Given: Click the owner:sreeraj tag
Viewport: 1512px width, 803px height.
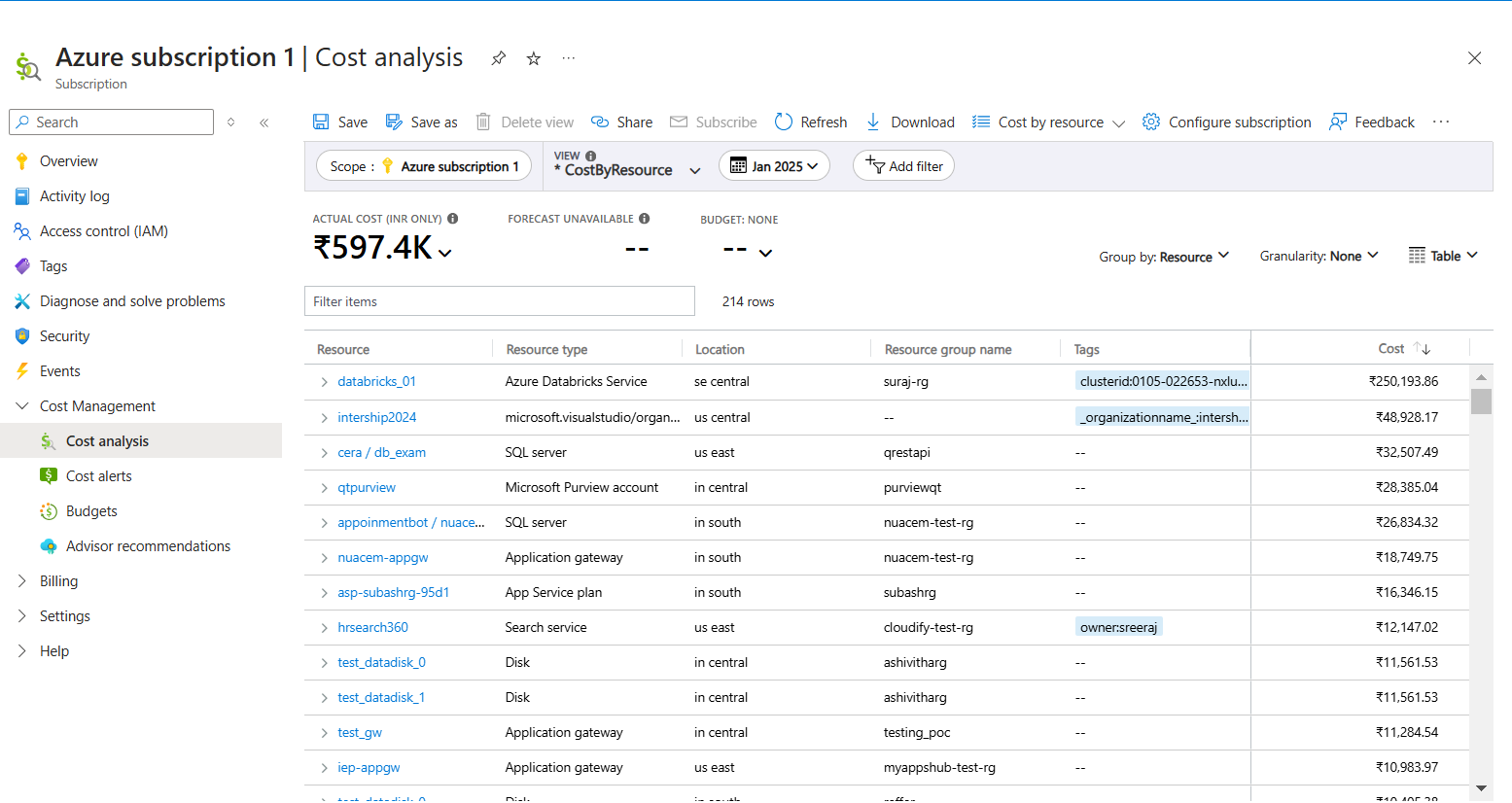Looking at the screenshot, I should [x=1118, y=627].
